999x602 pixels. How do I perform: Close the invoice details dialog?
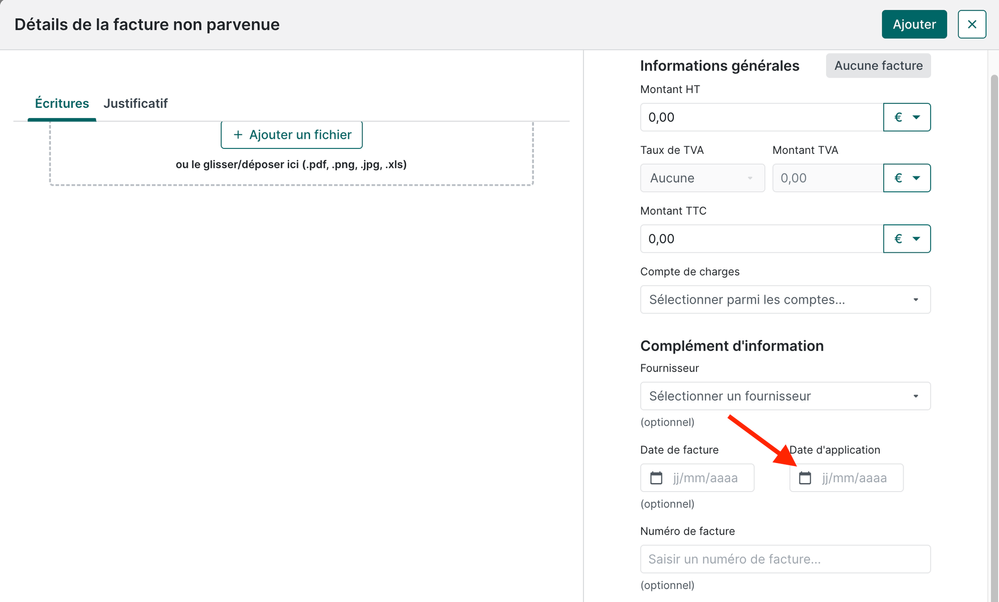pos(971,25)
